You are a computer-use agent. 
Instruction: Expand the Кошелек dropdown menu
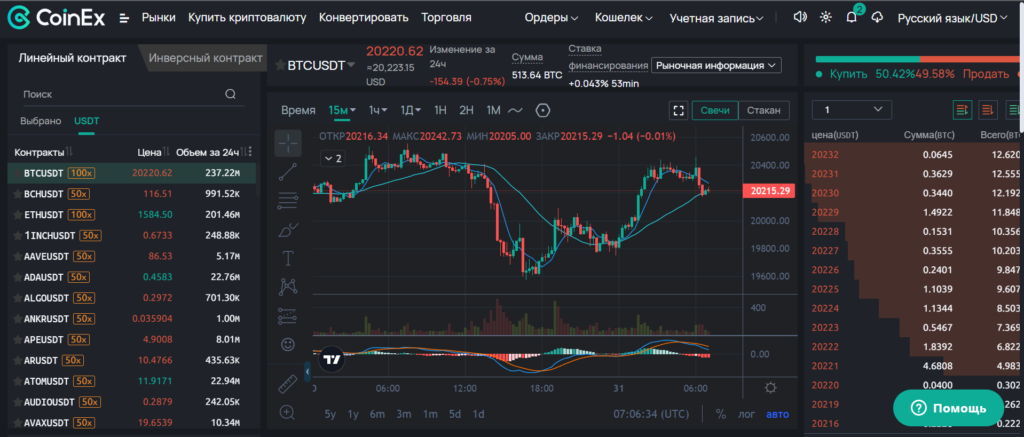tap(624, 18)
